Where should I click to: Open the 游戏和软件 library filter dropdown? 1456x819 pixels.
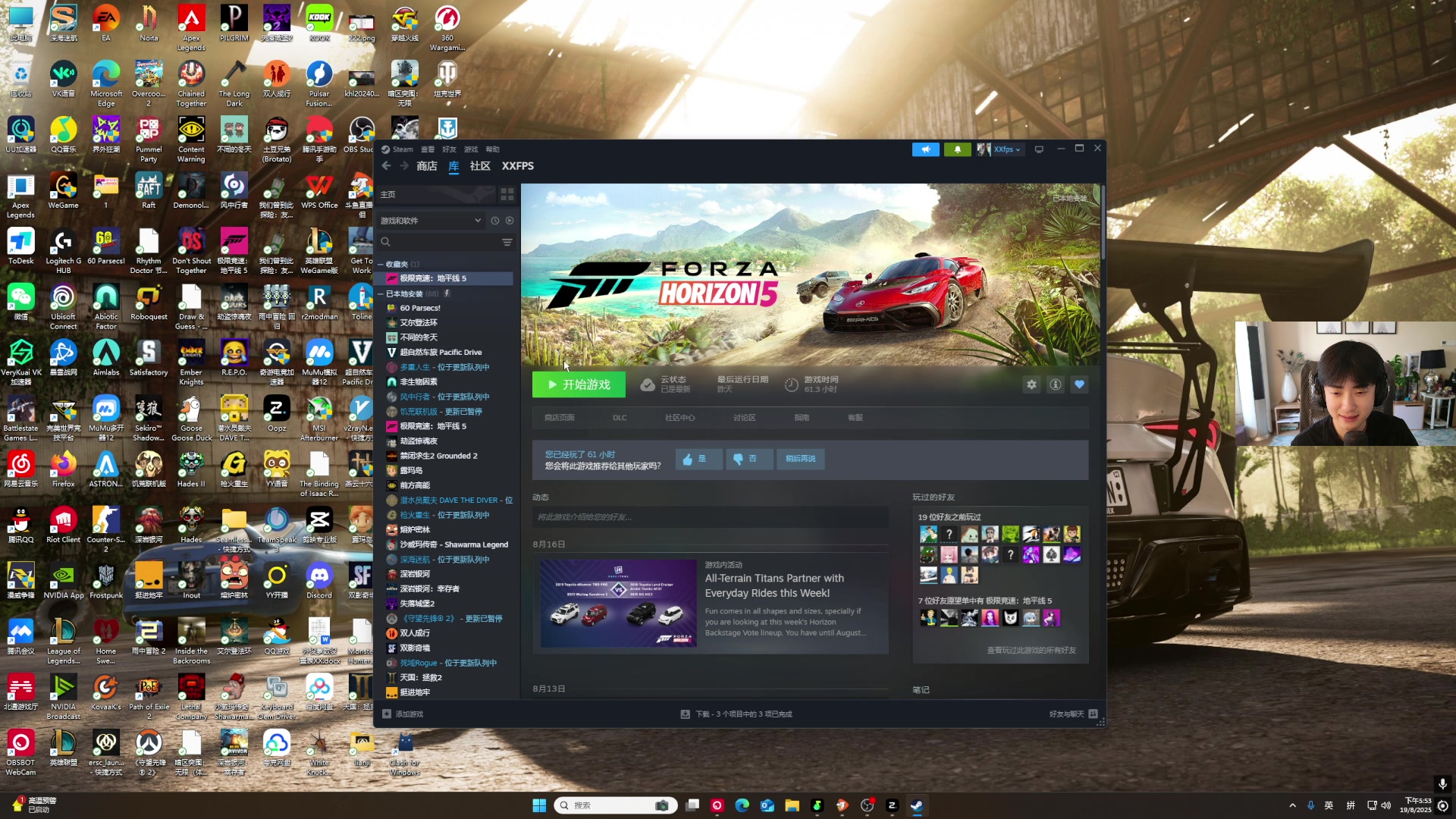coord(431,221)
